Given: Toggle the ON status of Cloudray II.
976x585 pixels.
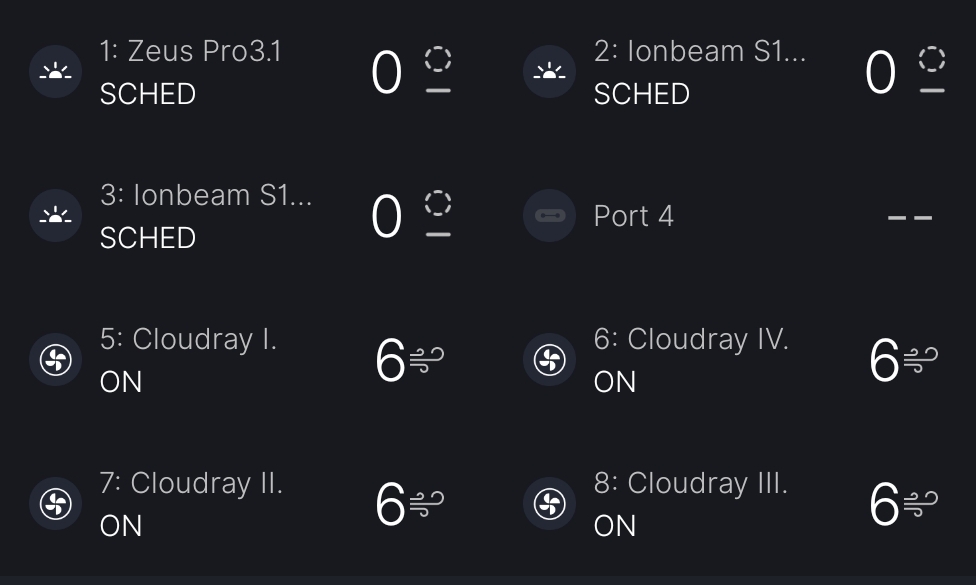Looking at the screenshot, I should pos(121,526).
